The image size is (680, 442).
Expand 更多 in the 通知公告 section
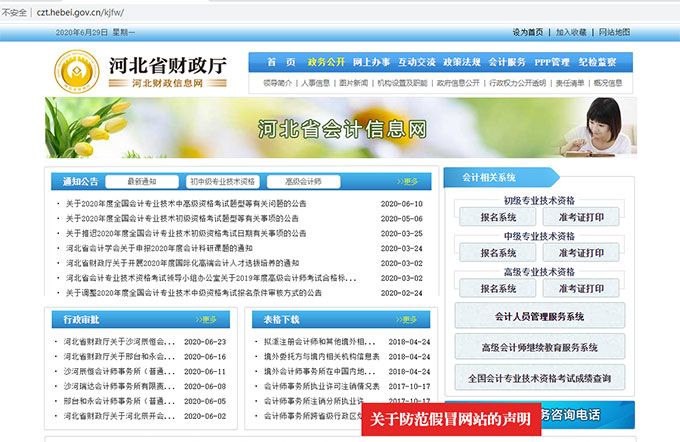[408, 182]
